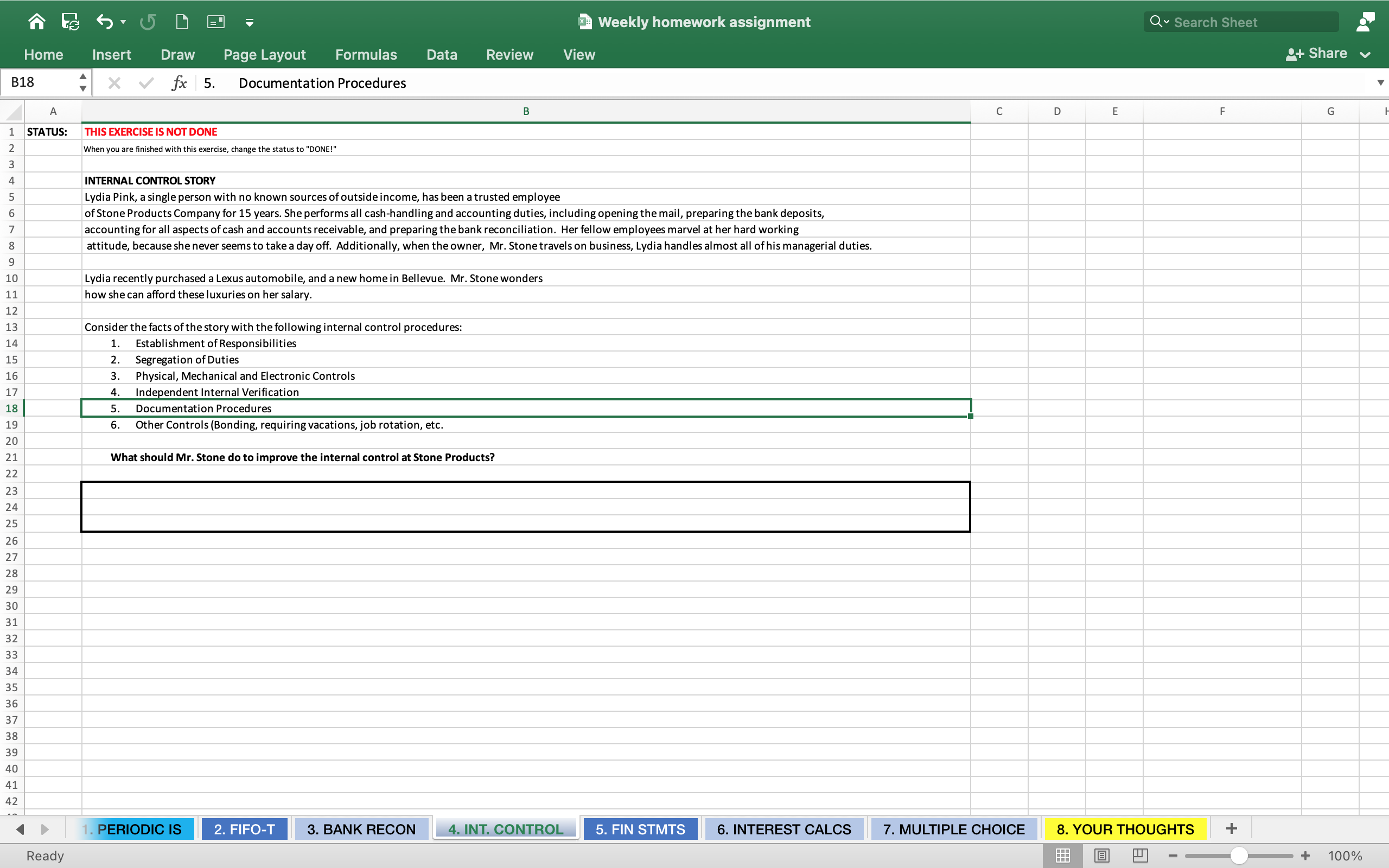Expand the formula bar with right arrow

(1380, 82)
